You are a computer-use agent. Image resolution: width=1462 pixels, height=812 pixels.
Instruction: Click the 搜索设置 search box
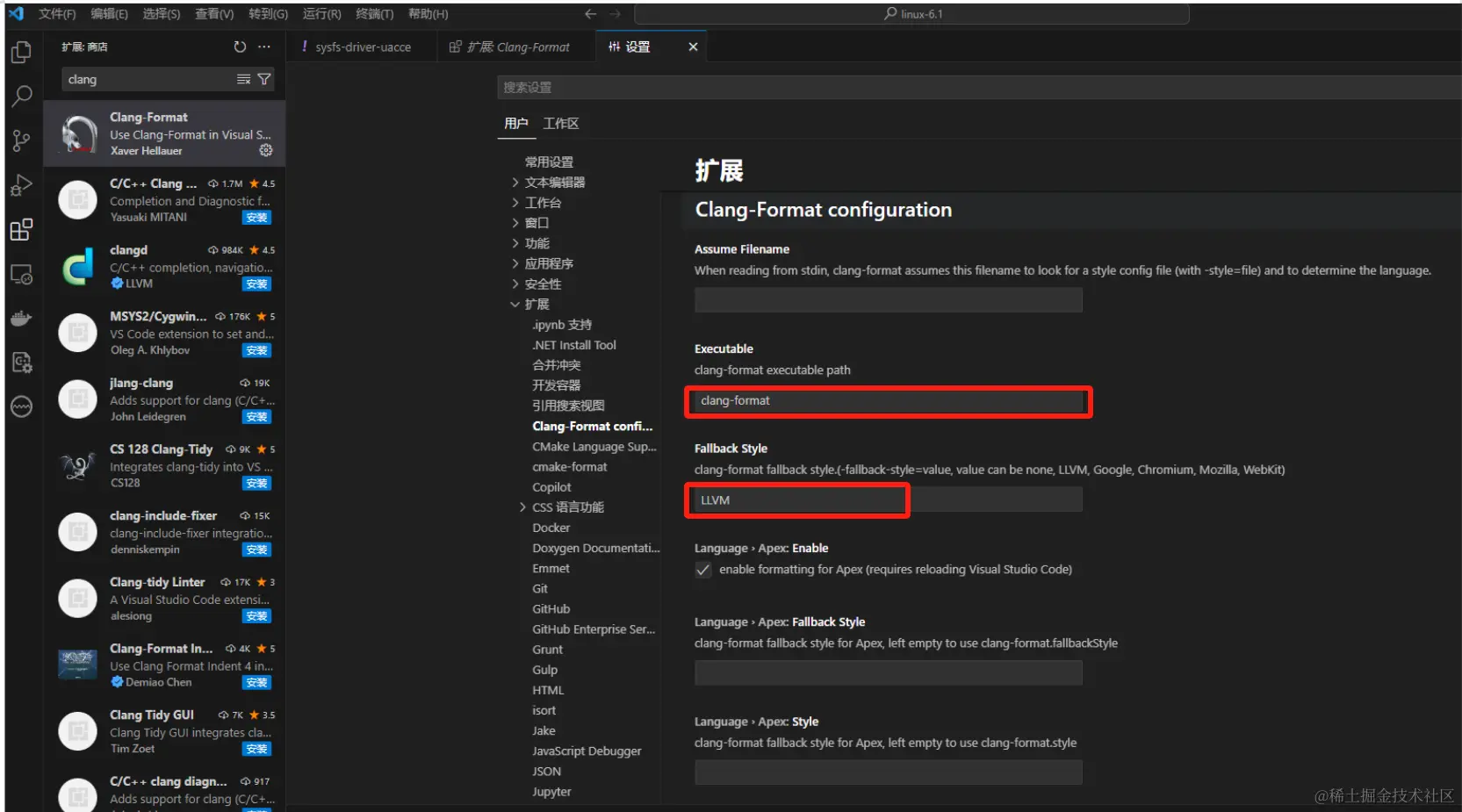pos(979,87)
